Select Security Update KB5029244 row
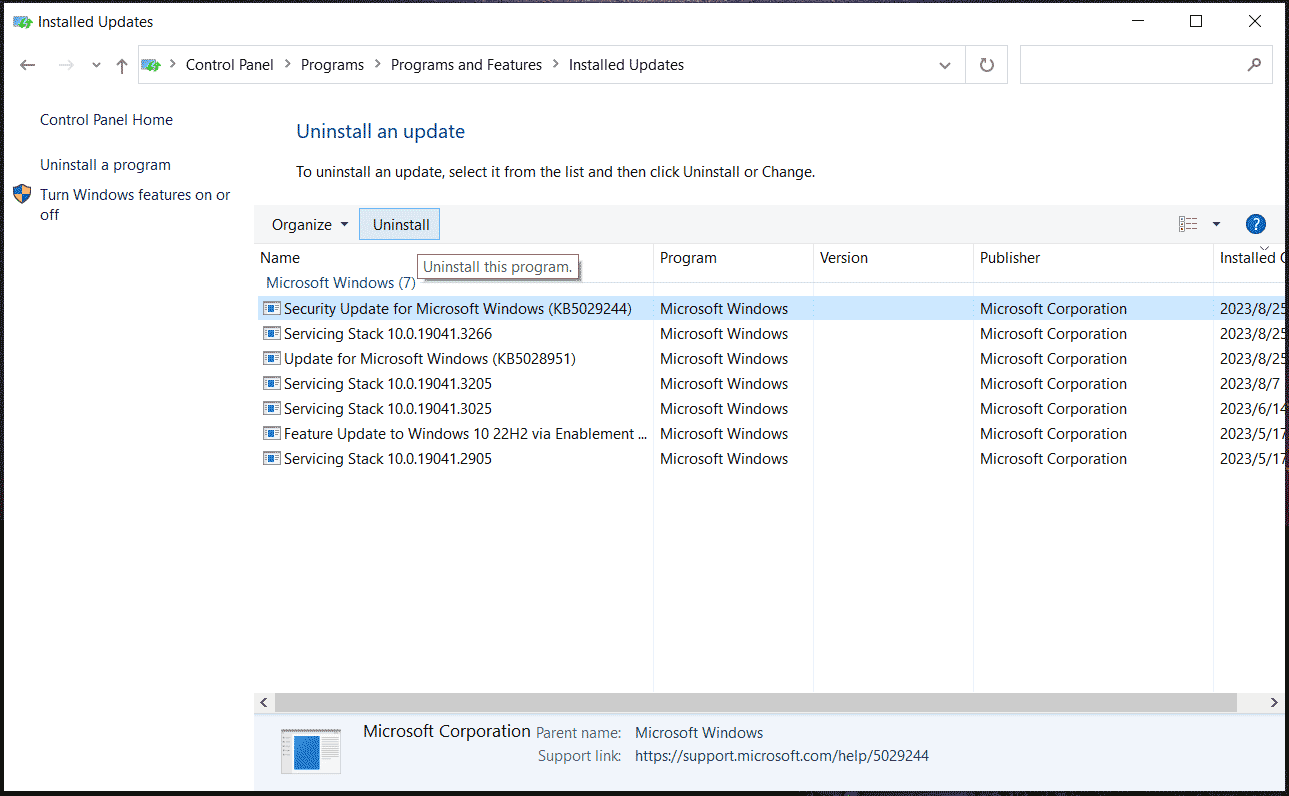This screenshot has width=1289, height=796. click(770, 309)
